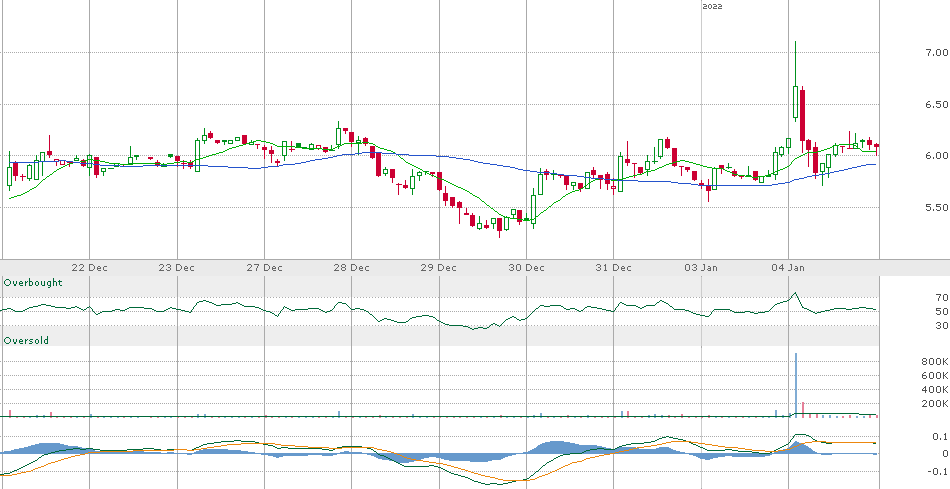Click the 600K volume axis value
Viewport: 950px width, 489px height.
pos(934,376)
